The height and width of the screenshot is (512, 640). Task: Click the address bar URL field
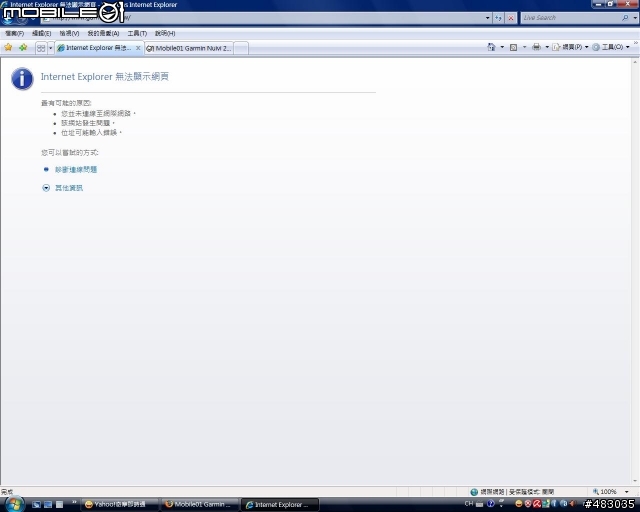261,18
